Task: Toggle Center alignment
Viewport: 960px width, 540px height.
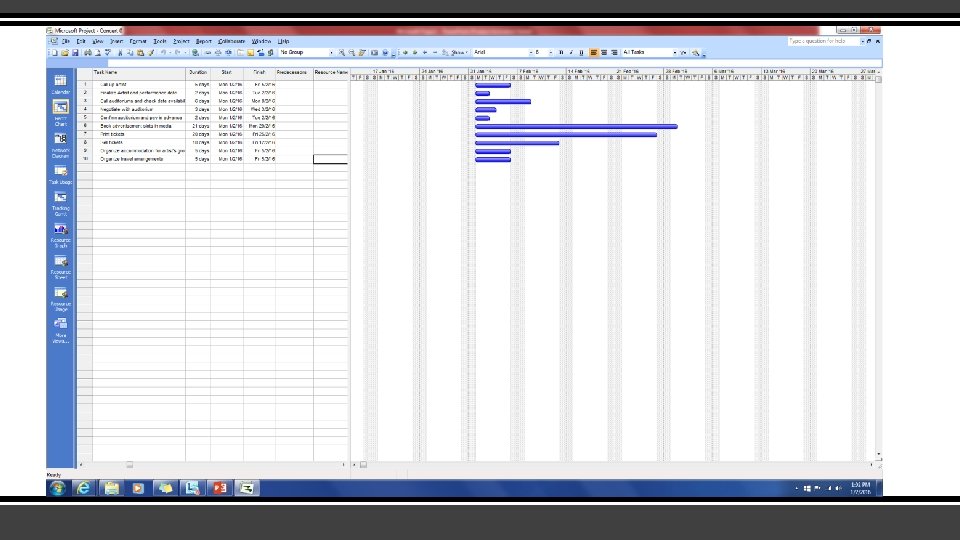Action: coord(604,53)
